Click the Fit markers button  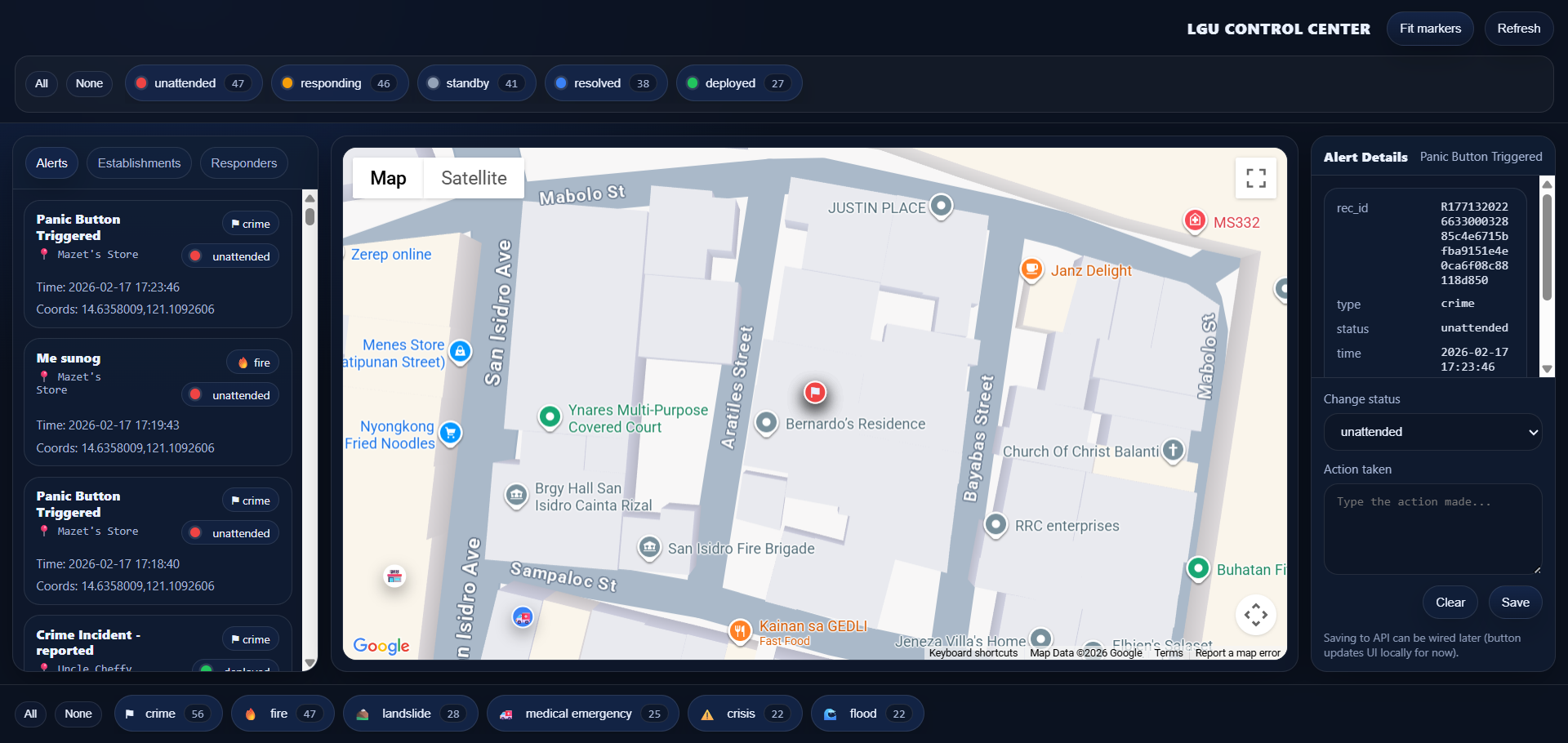coord(1429,28)
